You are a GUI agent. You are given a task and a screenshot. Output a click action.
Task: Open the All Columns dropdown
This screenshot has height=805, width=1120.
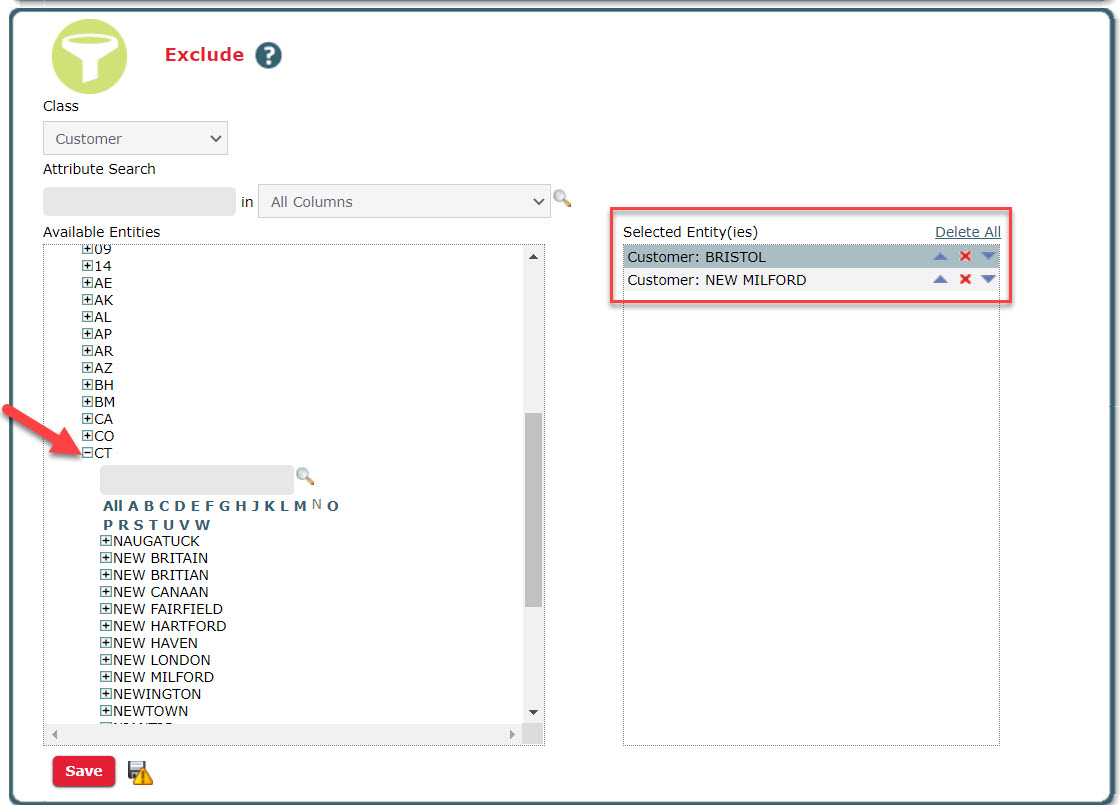[404, 201]
